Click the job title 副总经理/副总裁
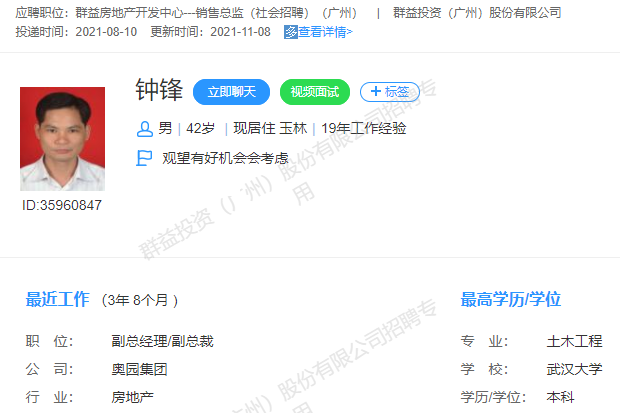This screenshot has width=620, height=413. point(163,341)
